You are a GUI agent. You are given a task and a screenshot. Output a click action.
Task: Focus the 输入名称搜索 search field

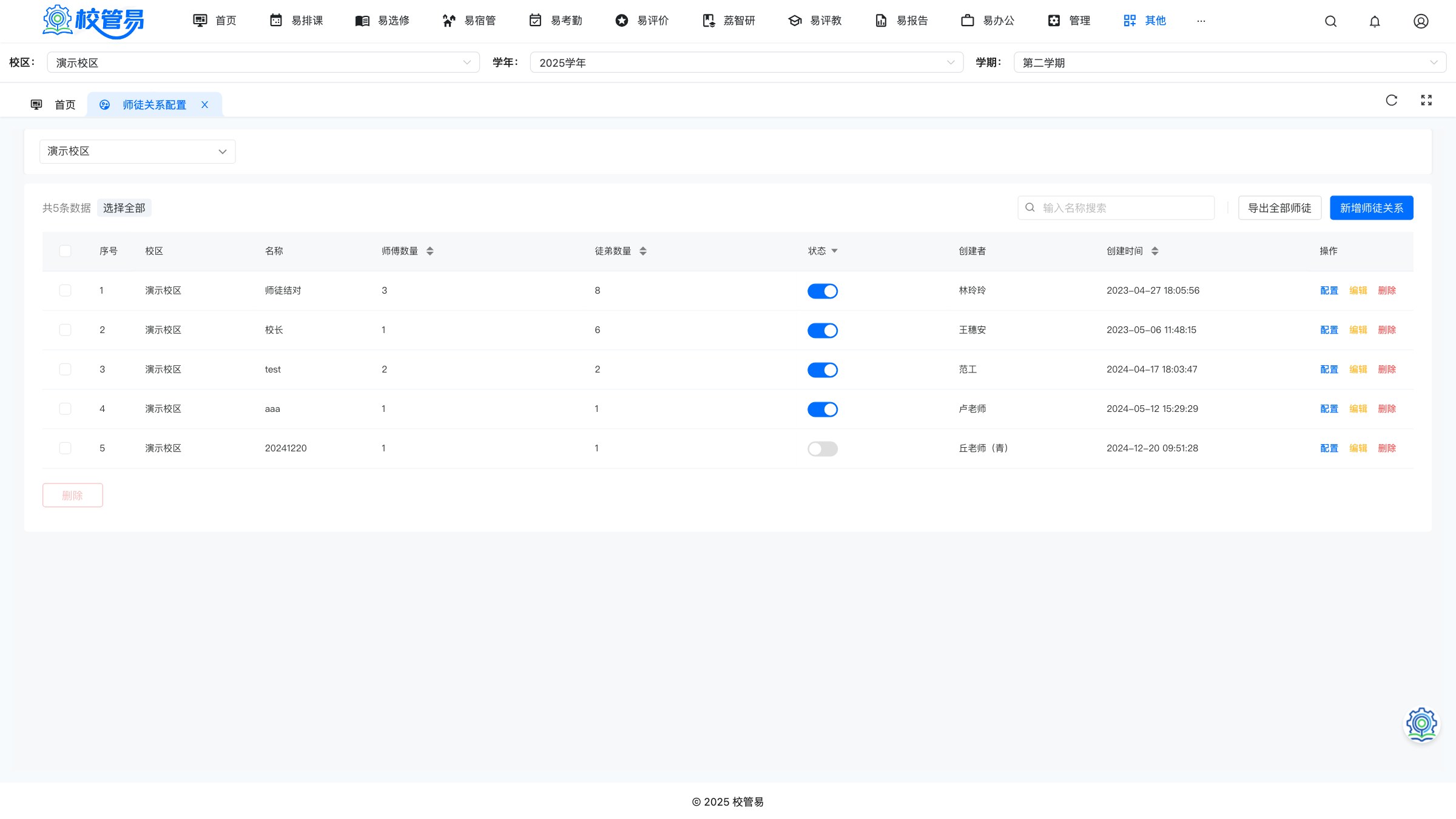pos(1116,208)
